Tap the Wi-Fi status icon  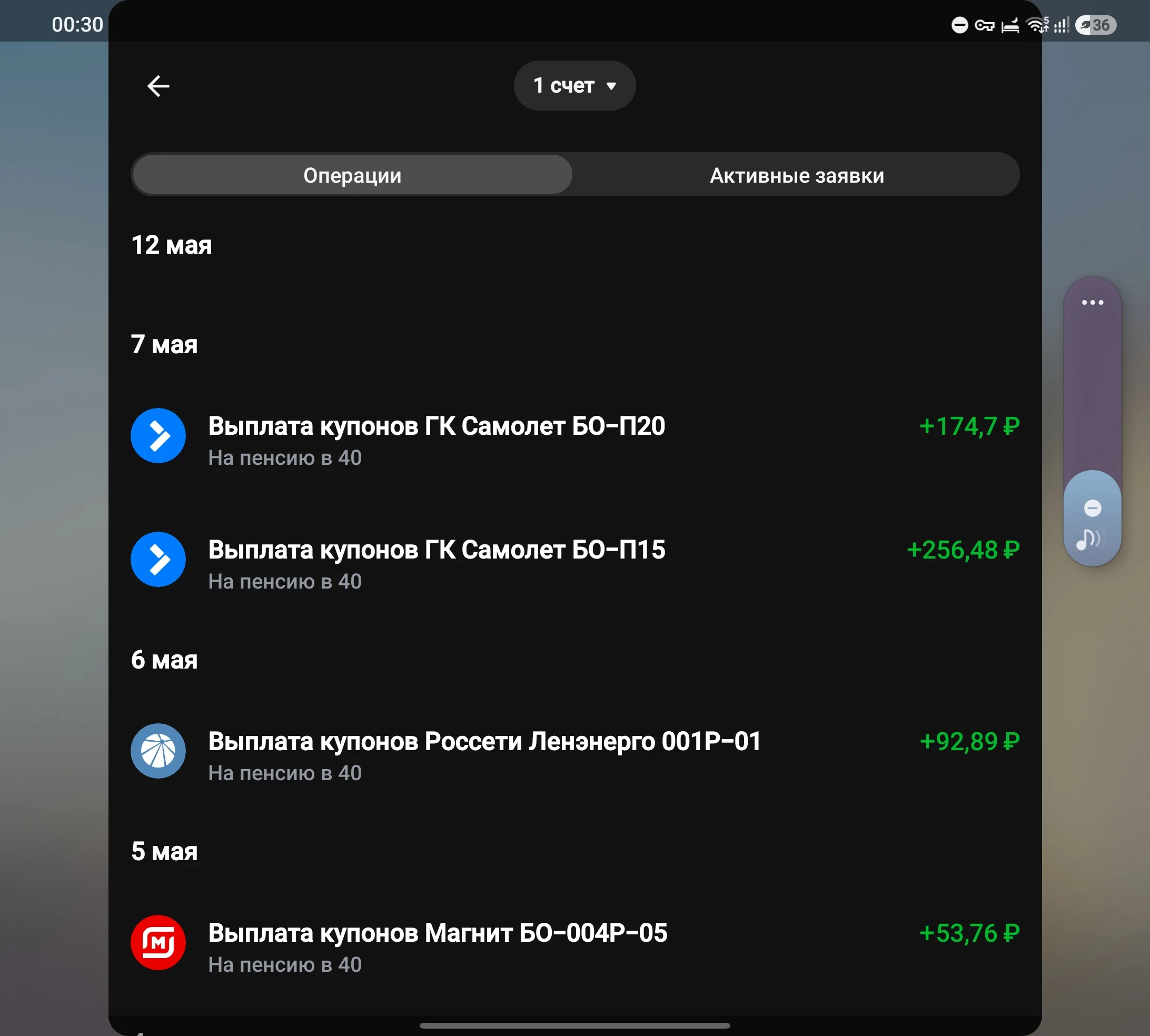pos(1037,25)
